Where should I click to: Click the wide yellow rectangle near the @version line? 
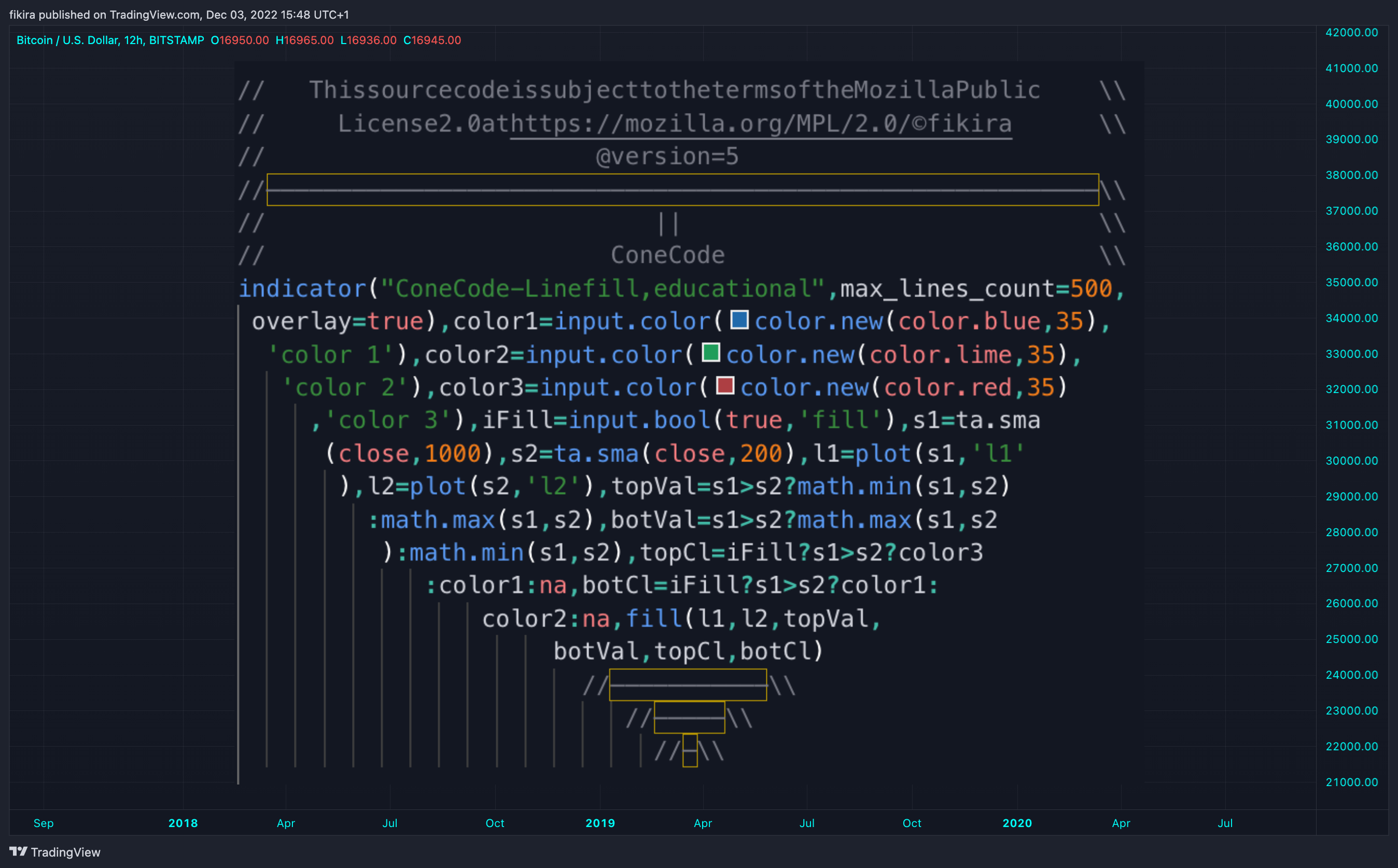pyautogui.click(x=682, y=189)
